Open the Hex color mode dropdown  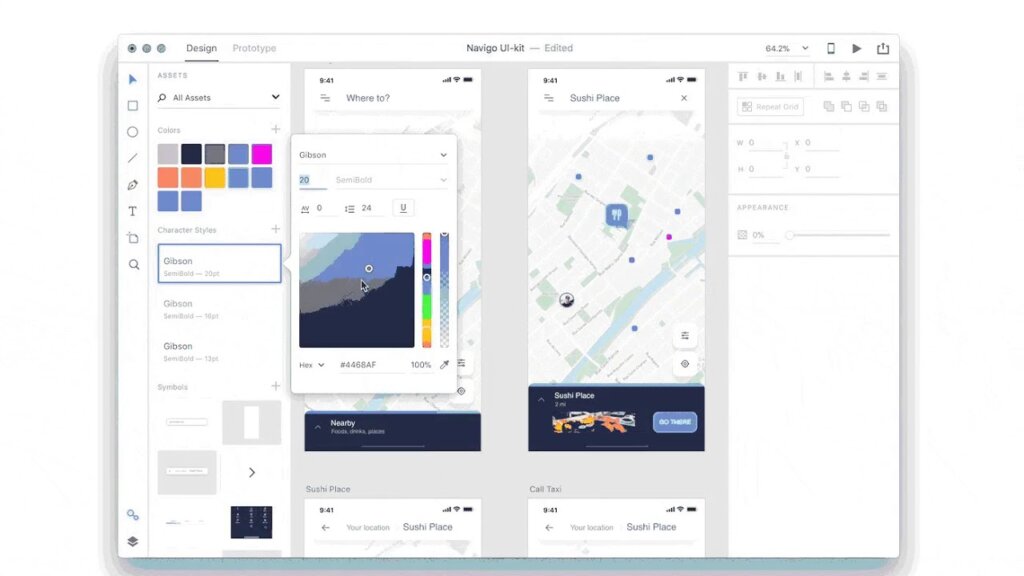[x=313, y=365]
